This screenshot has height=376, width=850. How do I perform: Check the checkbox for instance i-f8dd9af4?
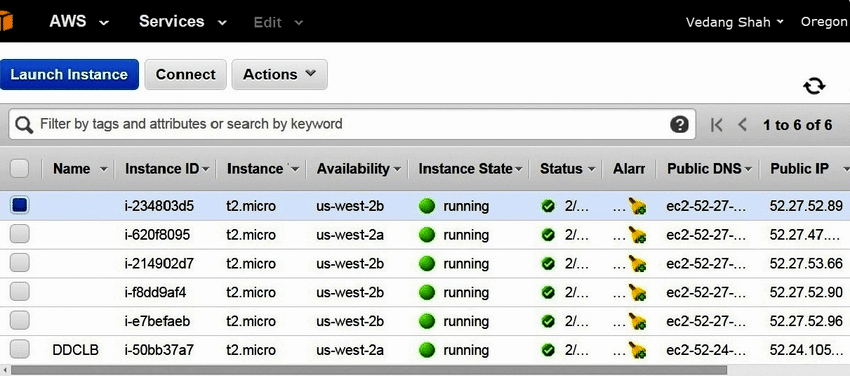[x=20, y=291]
